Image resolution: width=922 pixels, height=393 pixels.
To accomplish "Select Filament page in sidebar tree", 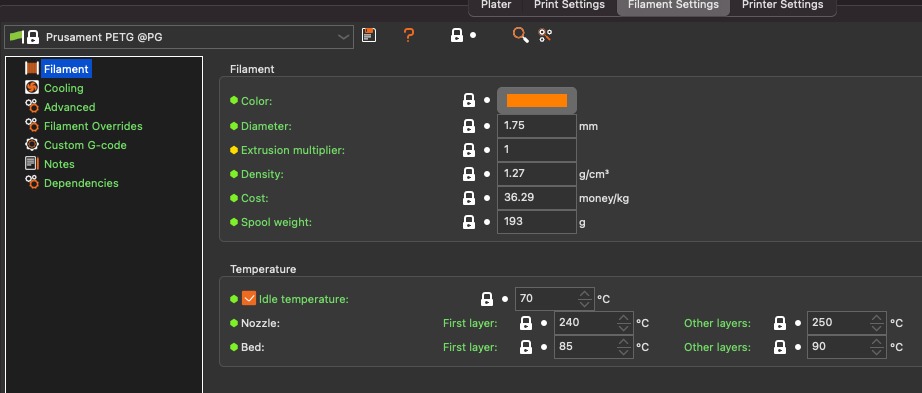I will pos(66,69).
